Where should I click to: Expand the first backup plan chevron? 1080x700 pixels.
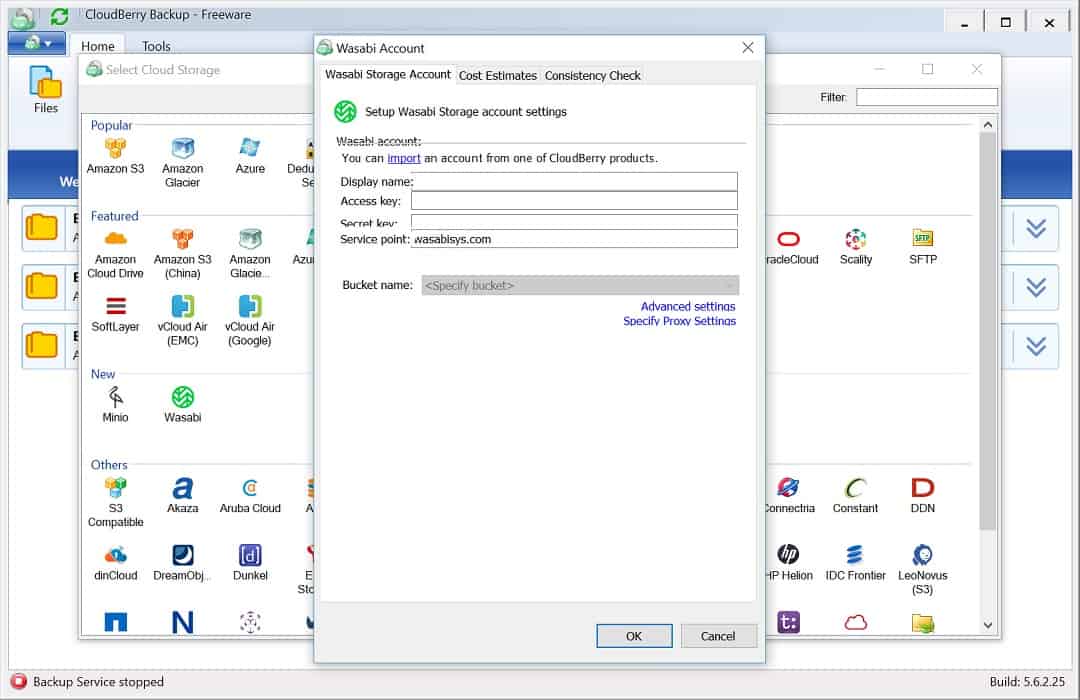pyautogui.click(x=1036, y=228)
